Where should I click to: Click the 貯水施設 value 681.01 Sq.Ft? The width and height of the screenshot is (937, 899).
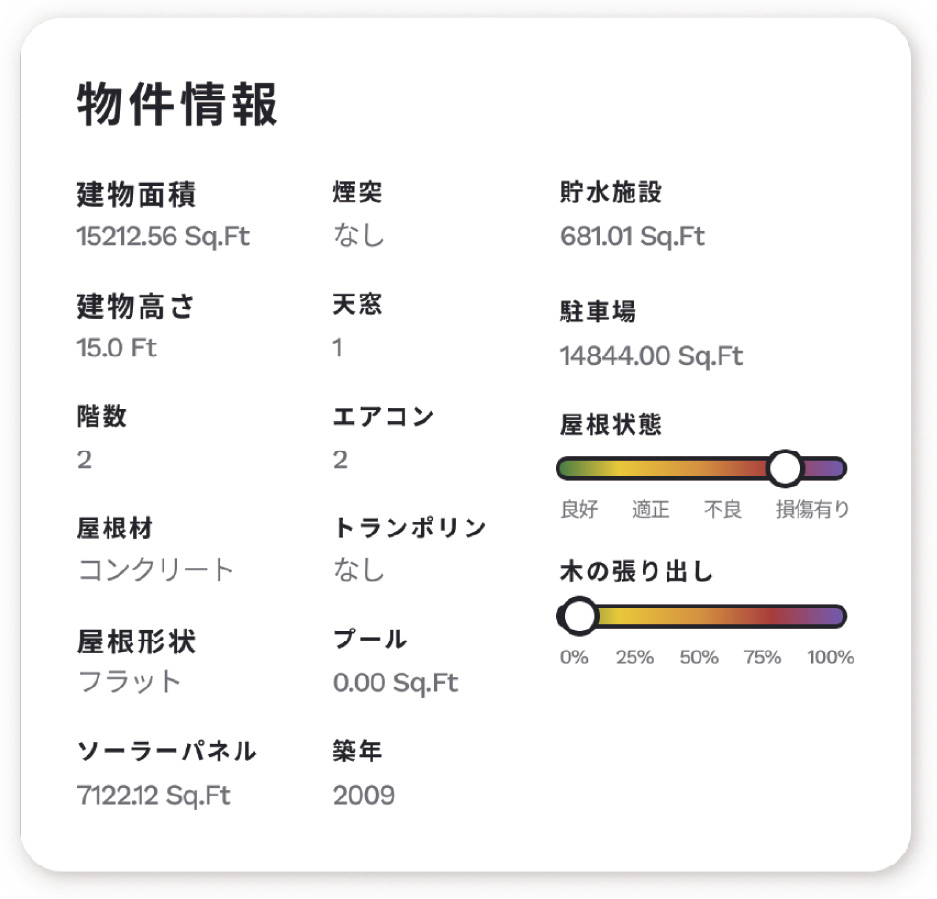pyautogui.click(x=632, y=236)
